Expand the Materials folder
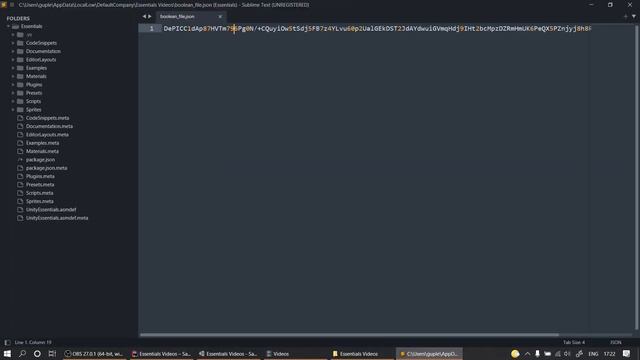 coord(13,76)
